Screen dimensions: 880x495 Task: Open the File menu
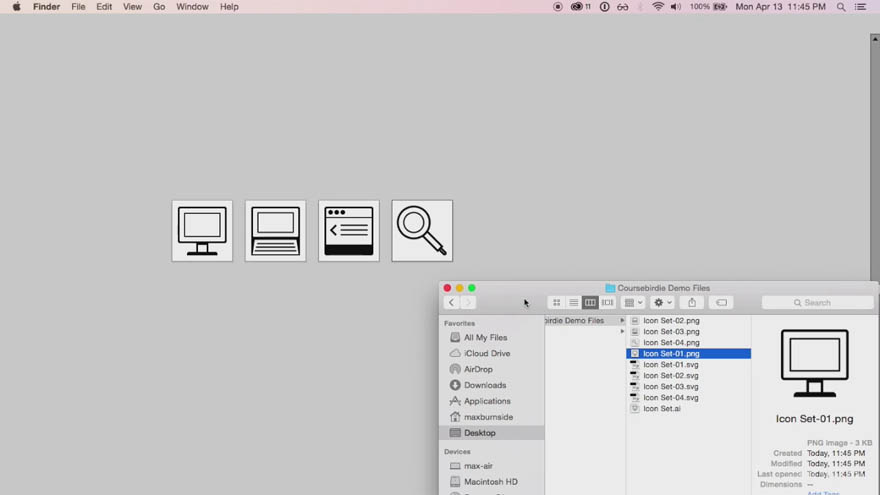pyautogui.click(x=79, y=7)
